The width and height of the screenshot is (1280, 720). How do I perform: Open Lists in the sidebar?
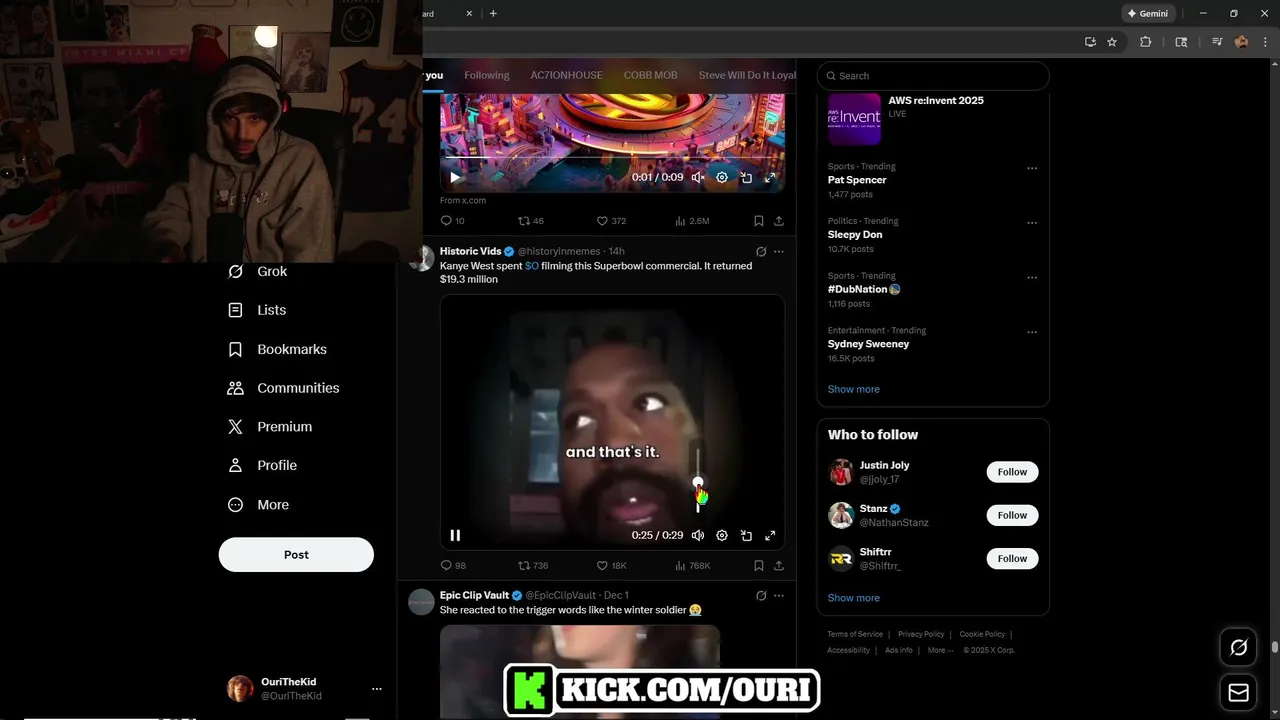tap(258, 310)
